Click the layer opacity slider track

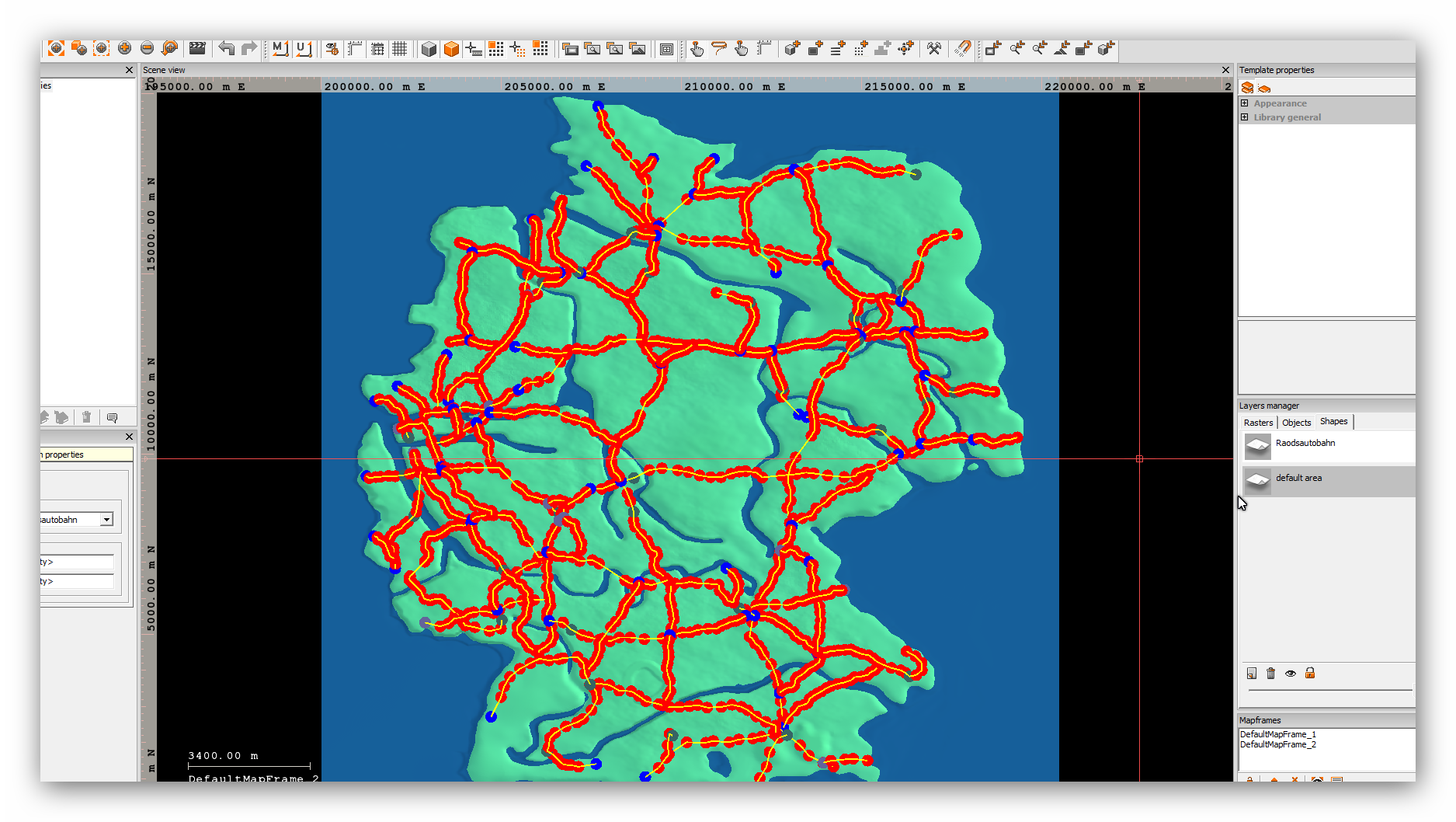tap(1329, 690)
